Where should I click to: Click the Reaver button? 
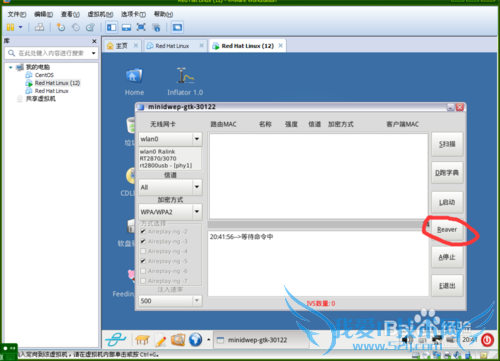point(447,230)
